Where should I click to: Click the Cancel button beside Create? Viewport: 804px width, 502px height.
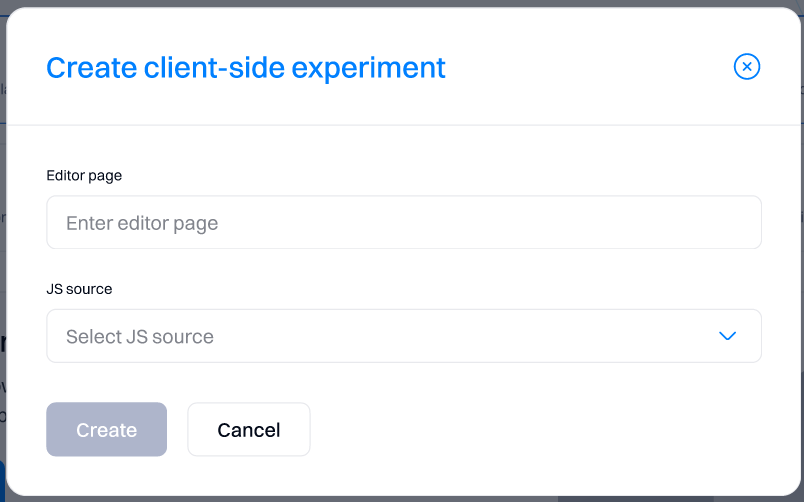[x=248, y=430]
